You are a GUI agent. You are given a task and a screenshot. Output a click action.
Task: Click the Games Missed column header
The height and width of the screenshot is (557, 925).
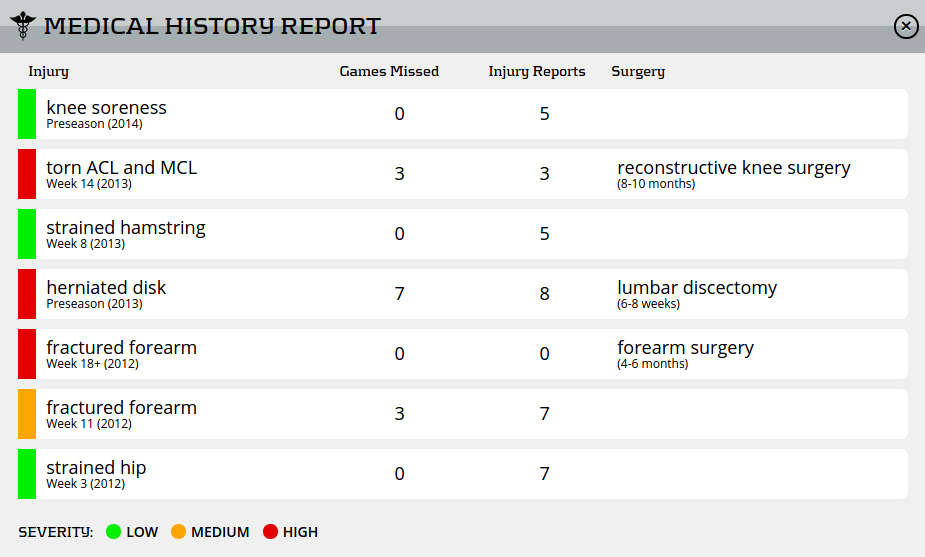pos(389,72)
